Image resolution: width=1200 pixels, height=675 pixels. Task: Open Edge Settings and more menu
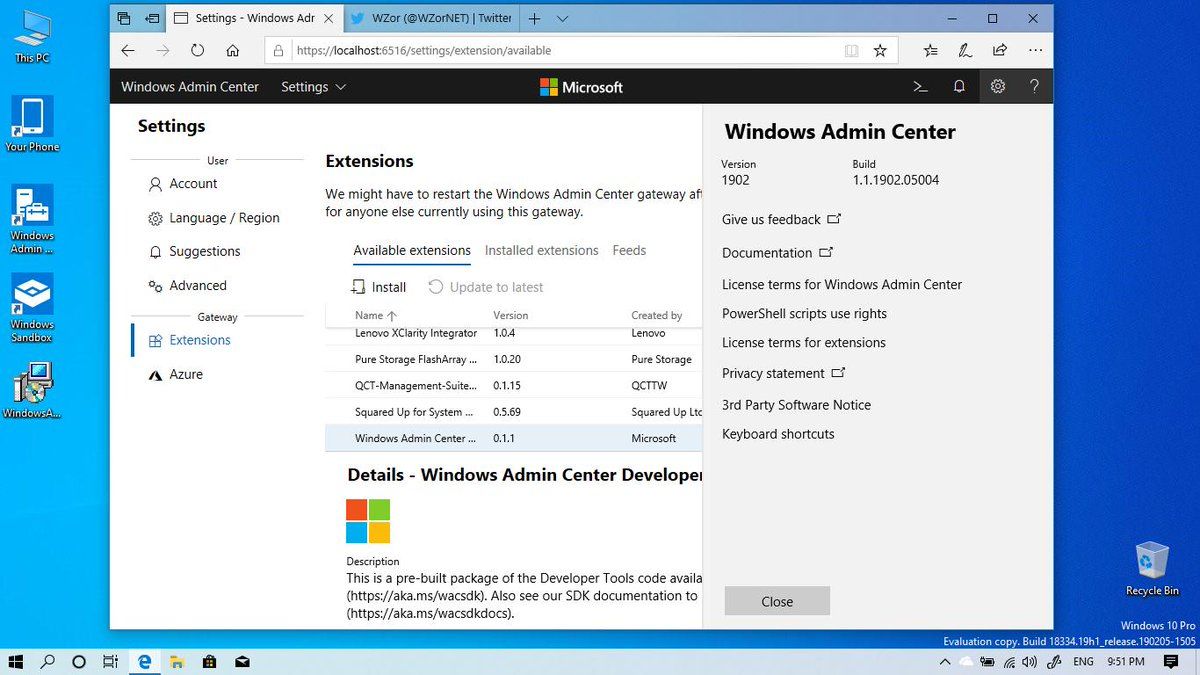pos(1034,50)
